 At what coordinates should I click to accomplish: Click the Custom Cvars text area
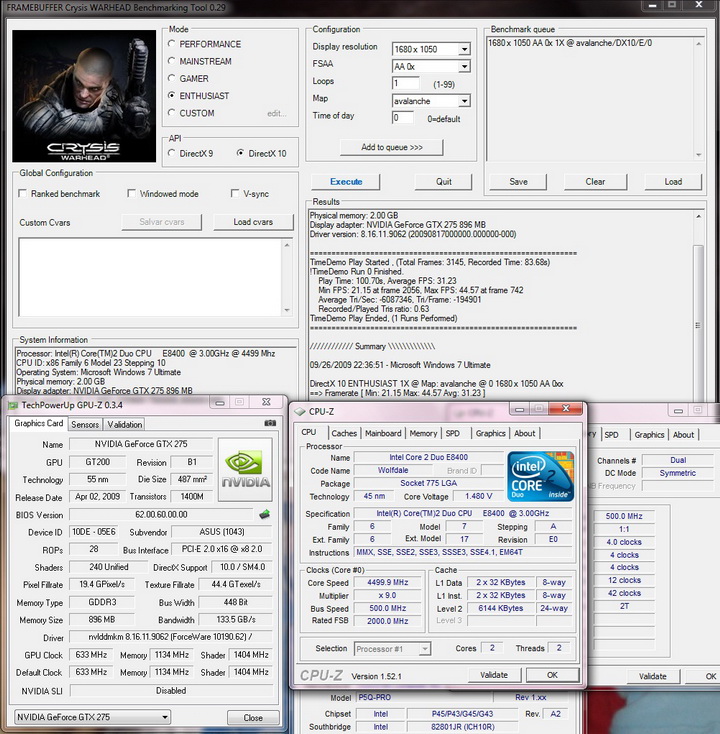pyautogui.click(x=150, y=277)
